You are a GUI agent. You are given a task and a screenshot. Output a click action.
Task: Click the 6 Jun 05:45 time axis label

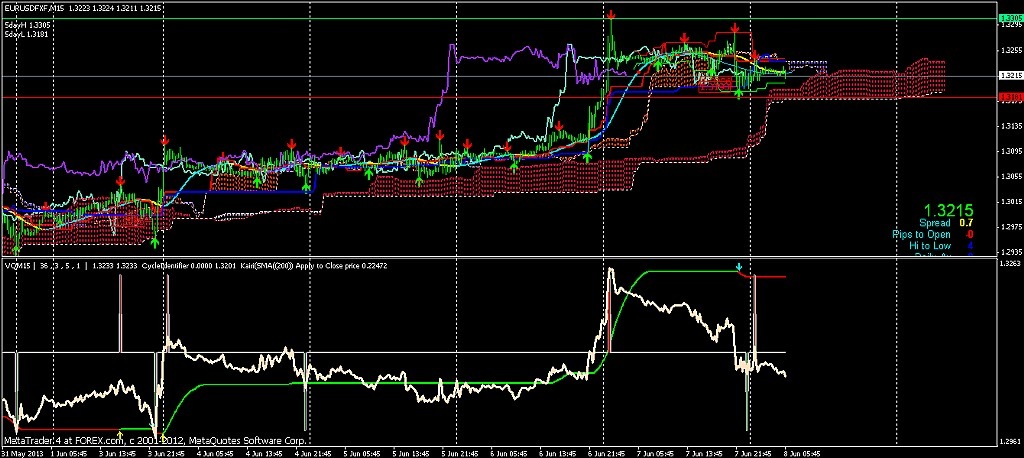tap(510, 453)
